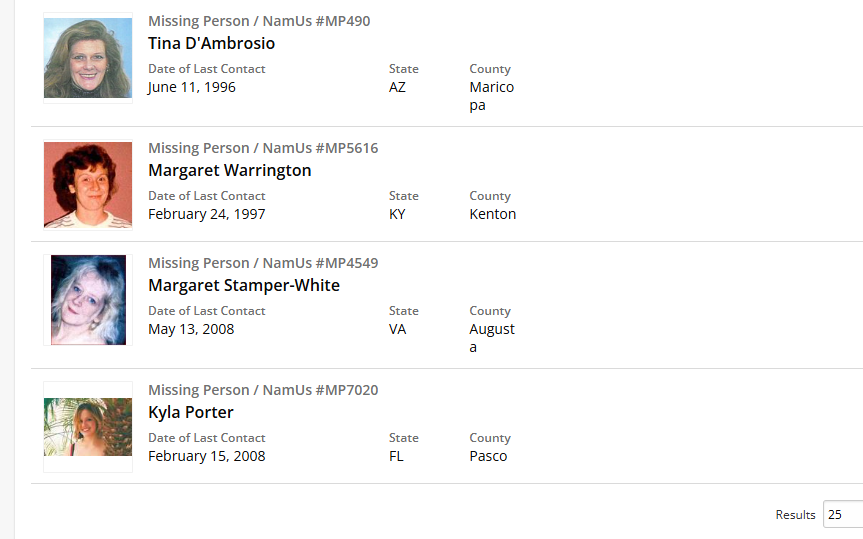Select the KY state value
Image resolution: width=863 pixels, height=539 pixels.
pyautogui.click(x=397, y=214)
